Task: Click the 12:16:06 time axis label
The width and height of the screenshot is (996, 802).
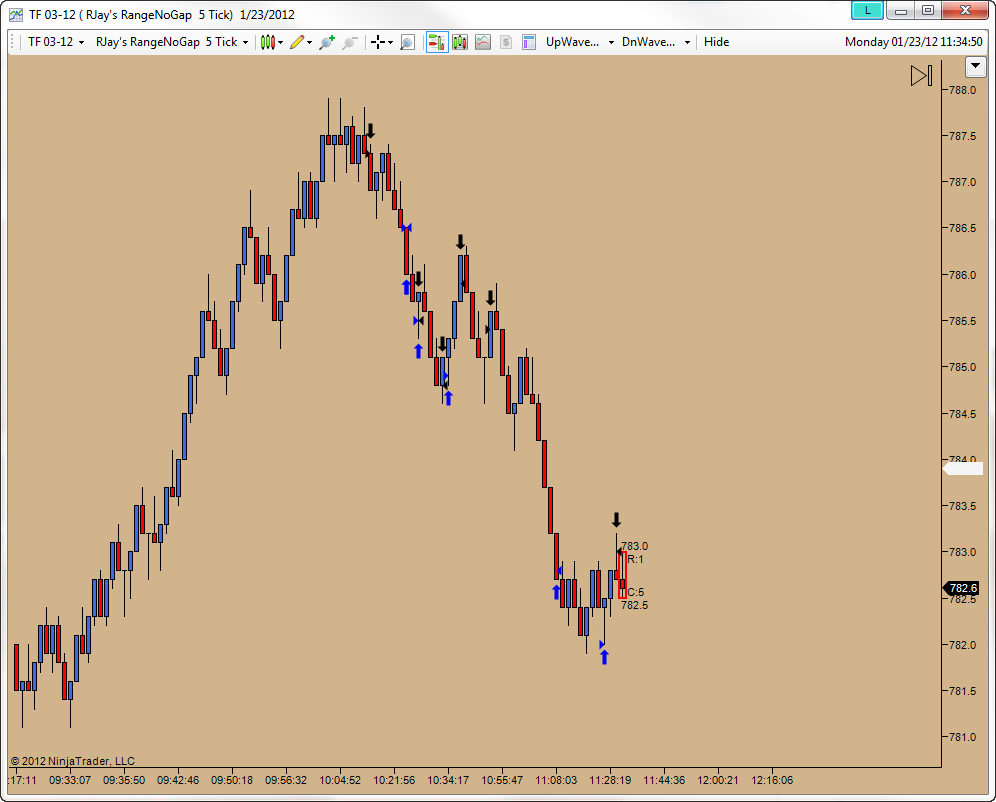Action: [x=772, y=780]
